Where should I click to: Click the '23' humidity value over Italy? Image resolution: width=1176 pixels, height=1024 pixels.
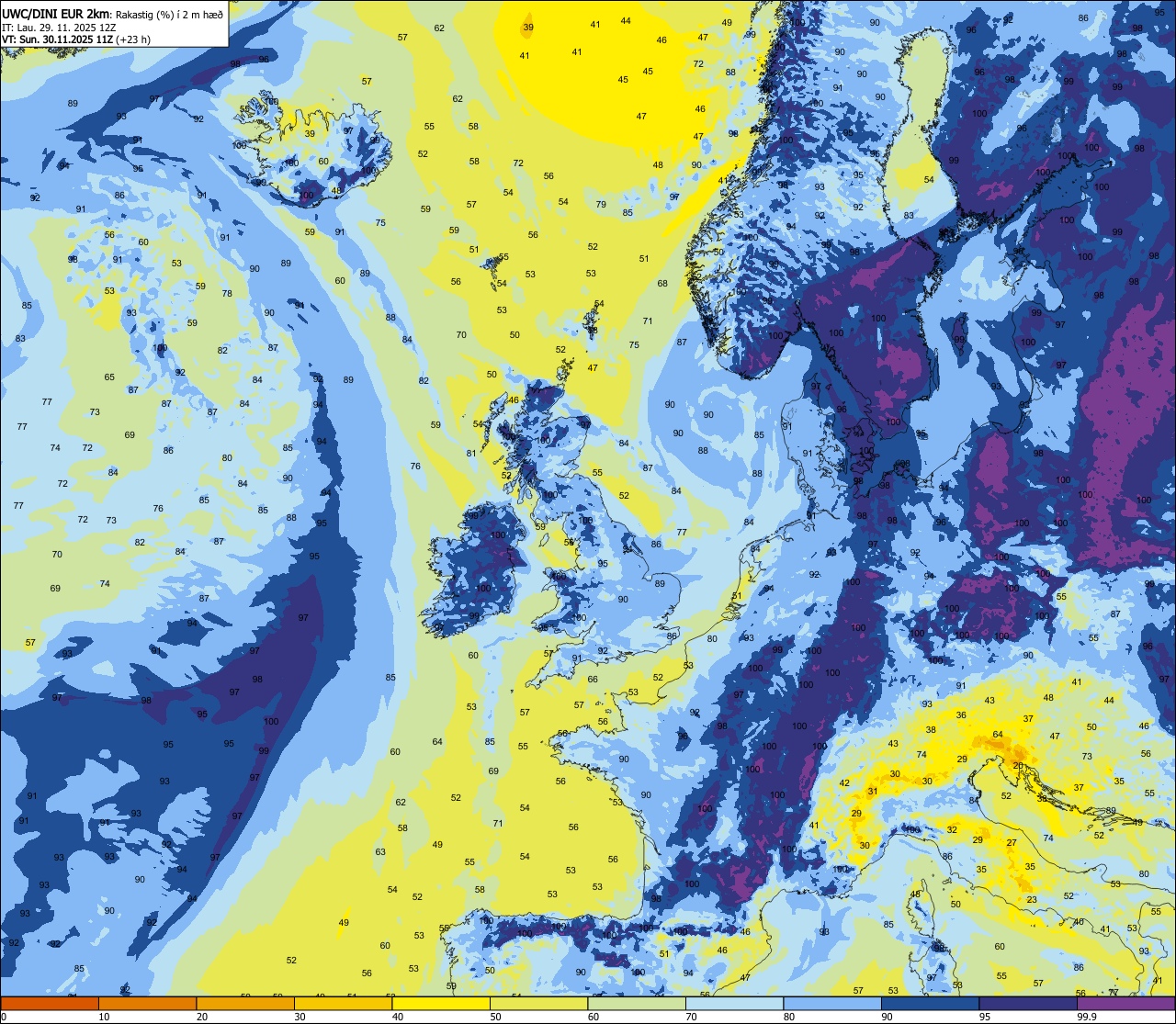pyautogui.click(x=1032, y=900)
